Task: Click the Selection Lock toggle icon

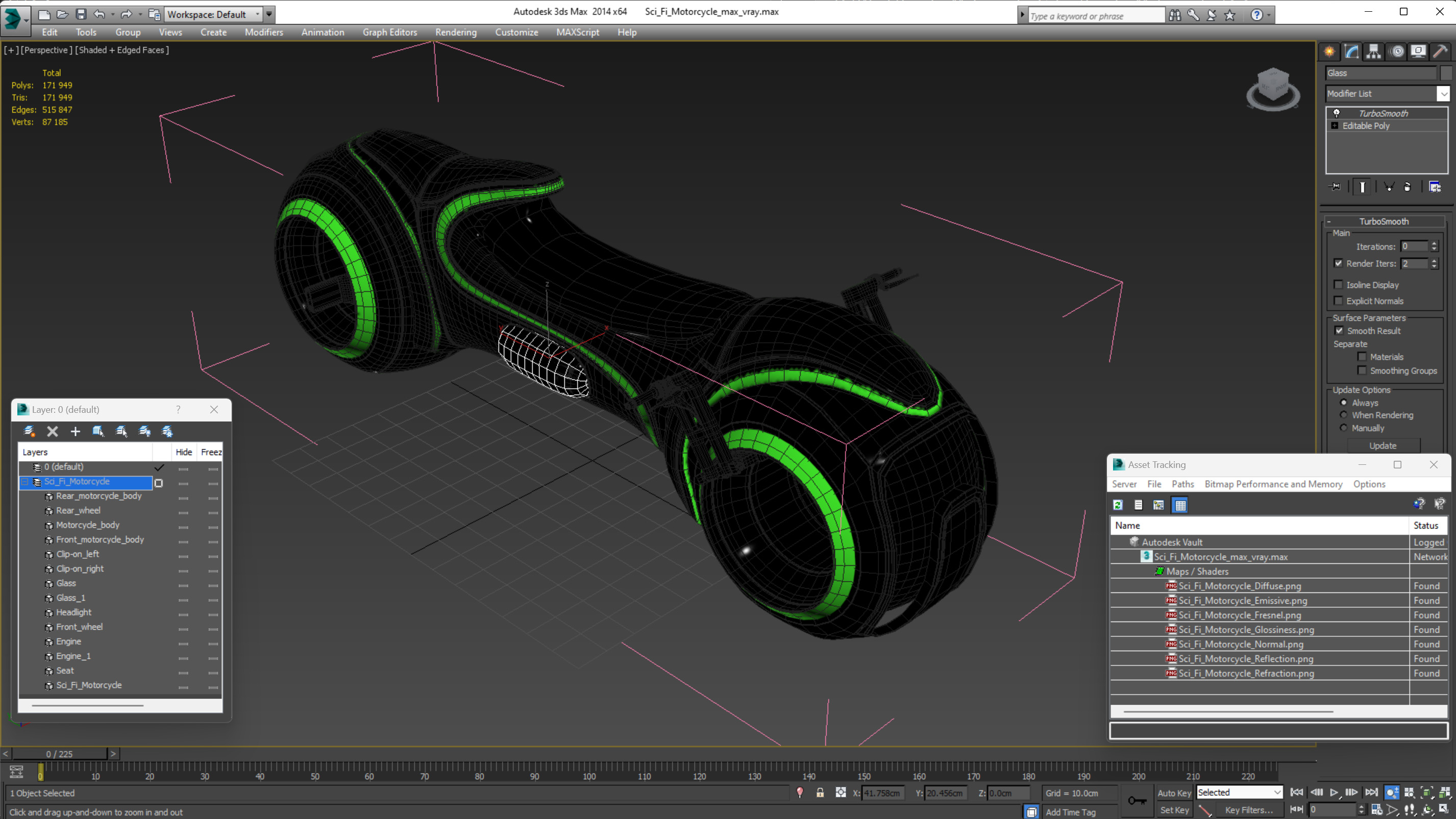Action: point(820,792)
